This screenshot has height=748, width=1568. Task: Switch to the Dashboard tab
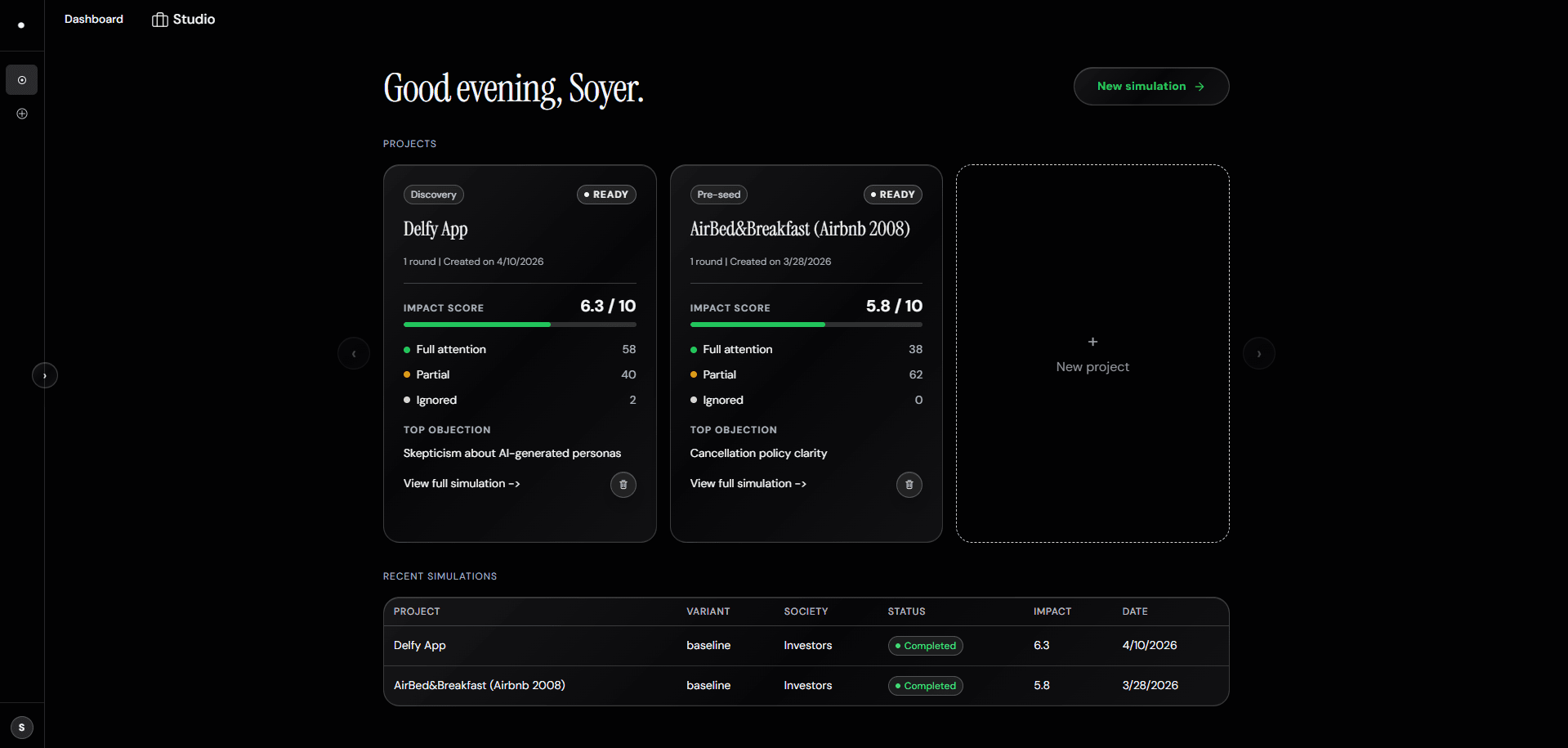[x=94, y=19]
